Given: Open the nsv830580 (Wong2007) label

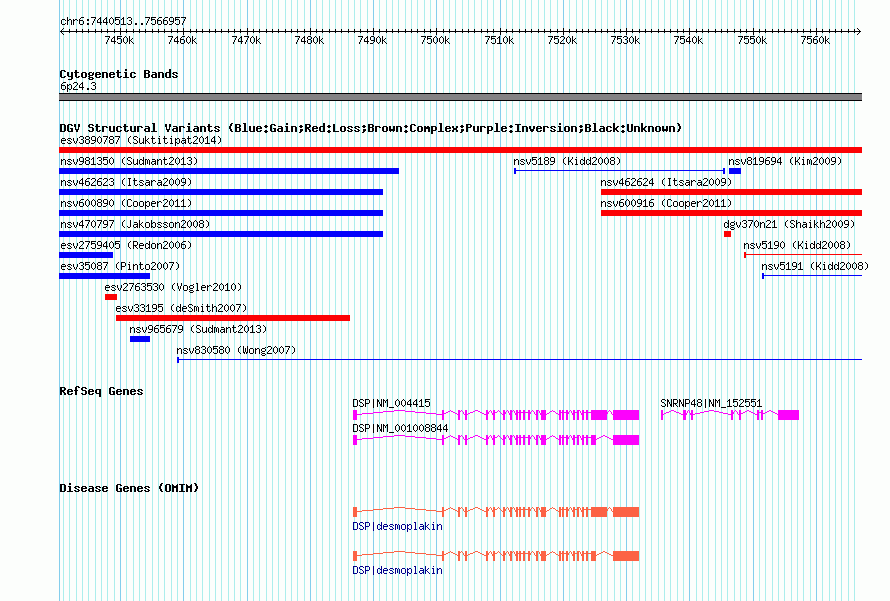Looking at the screenshot, I should pyautogui.click(x=236, y=350).
